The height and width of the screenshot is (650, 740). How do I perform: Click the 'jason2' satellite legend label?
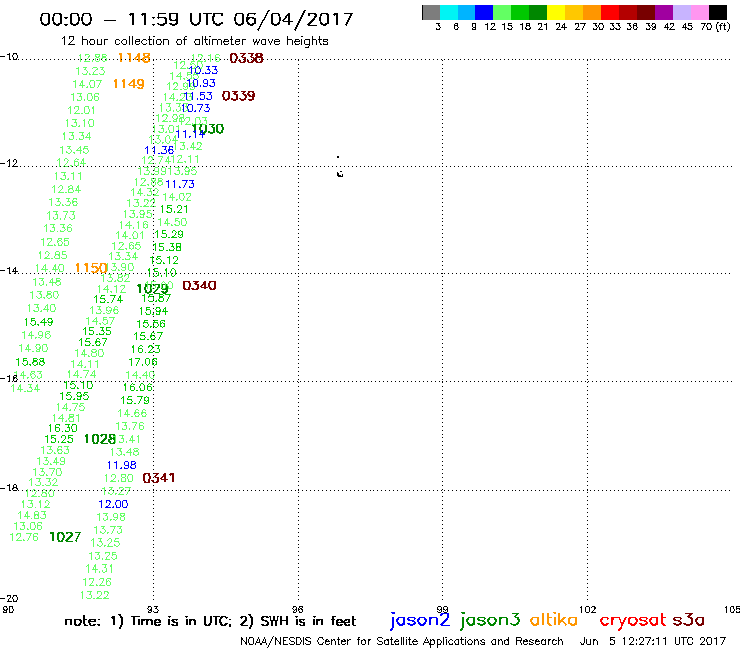click(420, 620)
